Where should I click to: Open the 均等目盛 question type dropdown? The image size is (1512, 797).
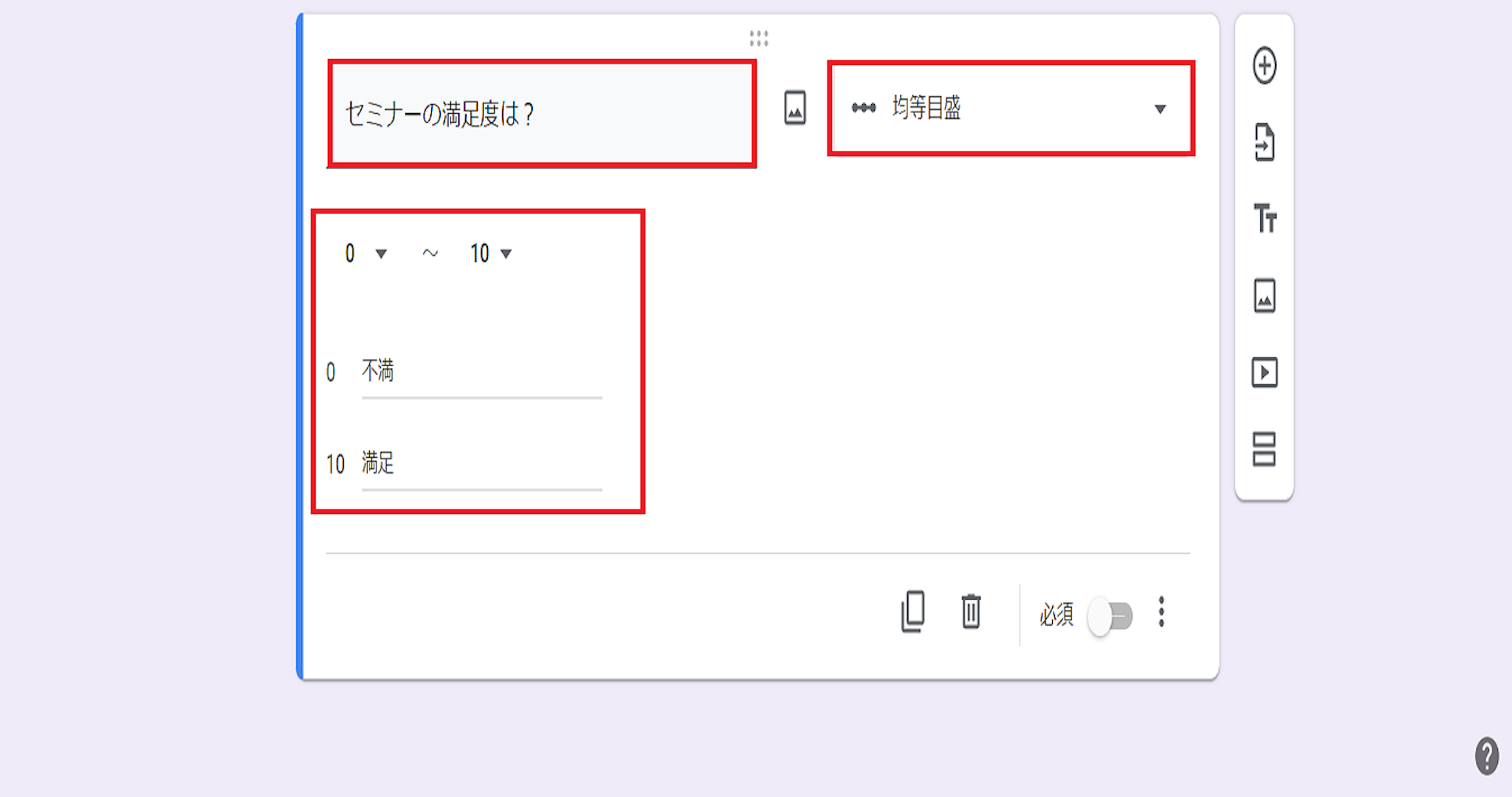pyautogui.click(x=1011, y=109)
